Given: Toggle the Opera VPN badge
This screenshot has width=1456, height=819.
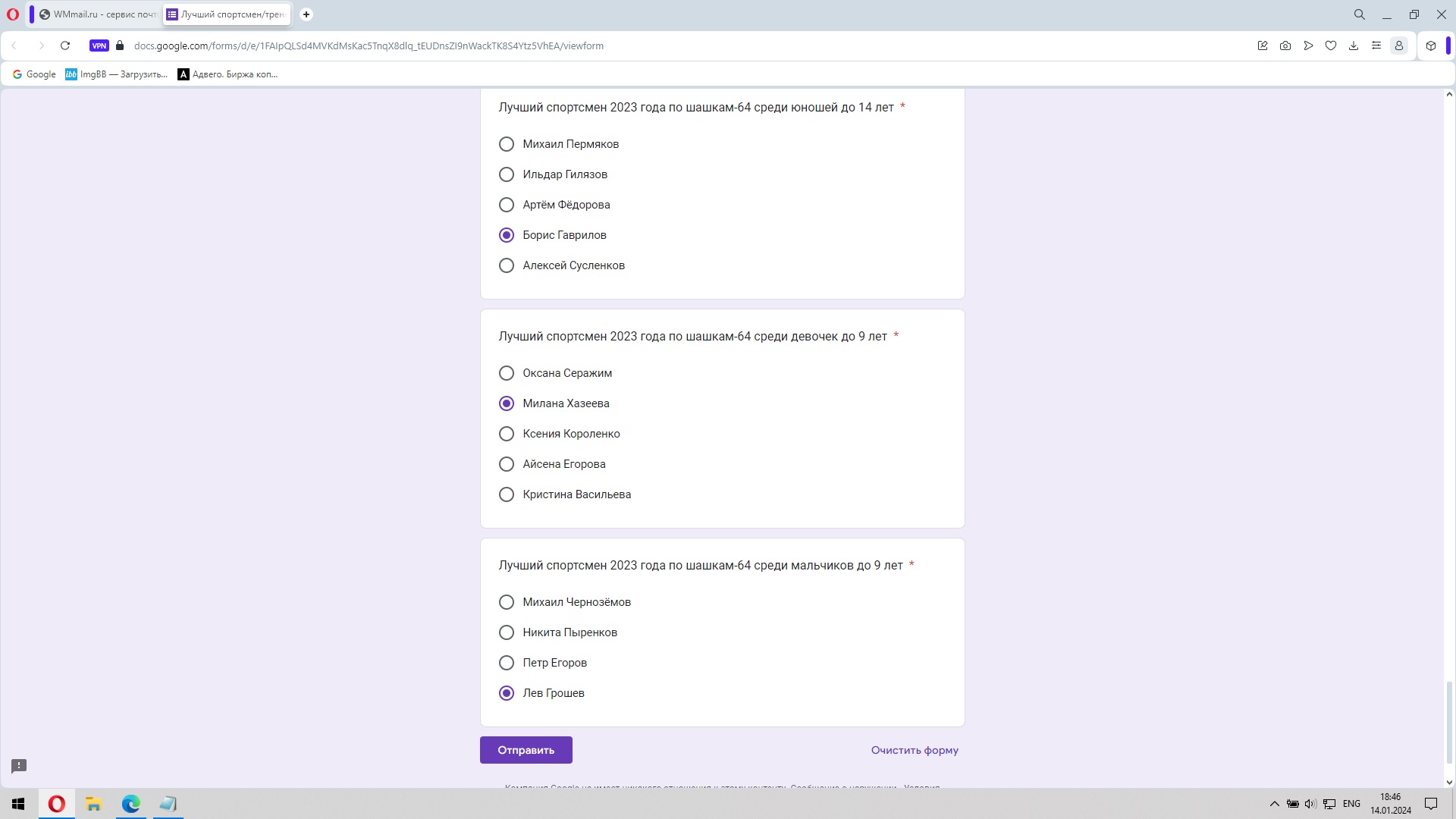Looking at the screenshot, I should pyautogui.click(x=99, y=45).
